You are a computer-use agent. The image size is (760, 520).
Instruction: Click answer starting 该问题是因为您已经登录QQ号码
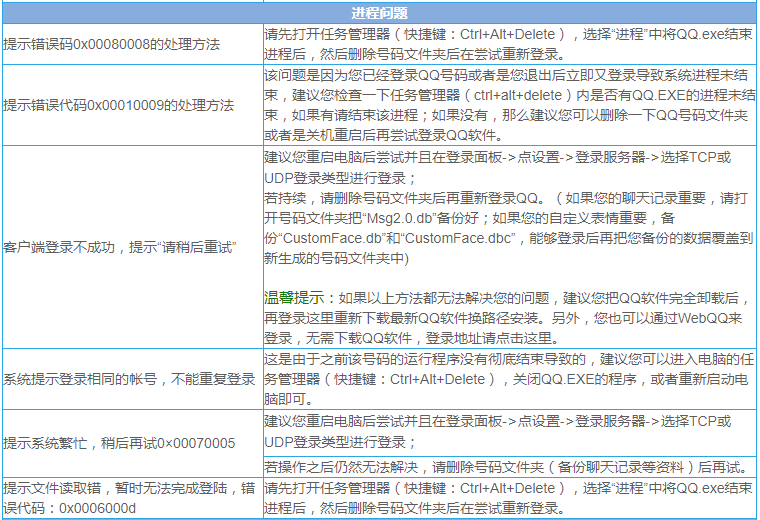[509, 105]
